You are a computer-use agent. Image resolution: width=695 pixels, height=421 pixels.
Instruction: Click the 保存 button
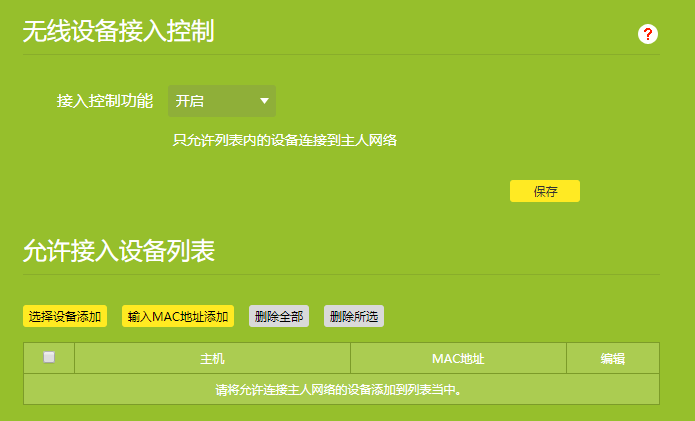pyautogui.click(x=545, y=191)
